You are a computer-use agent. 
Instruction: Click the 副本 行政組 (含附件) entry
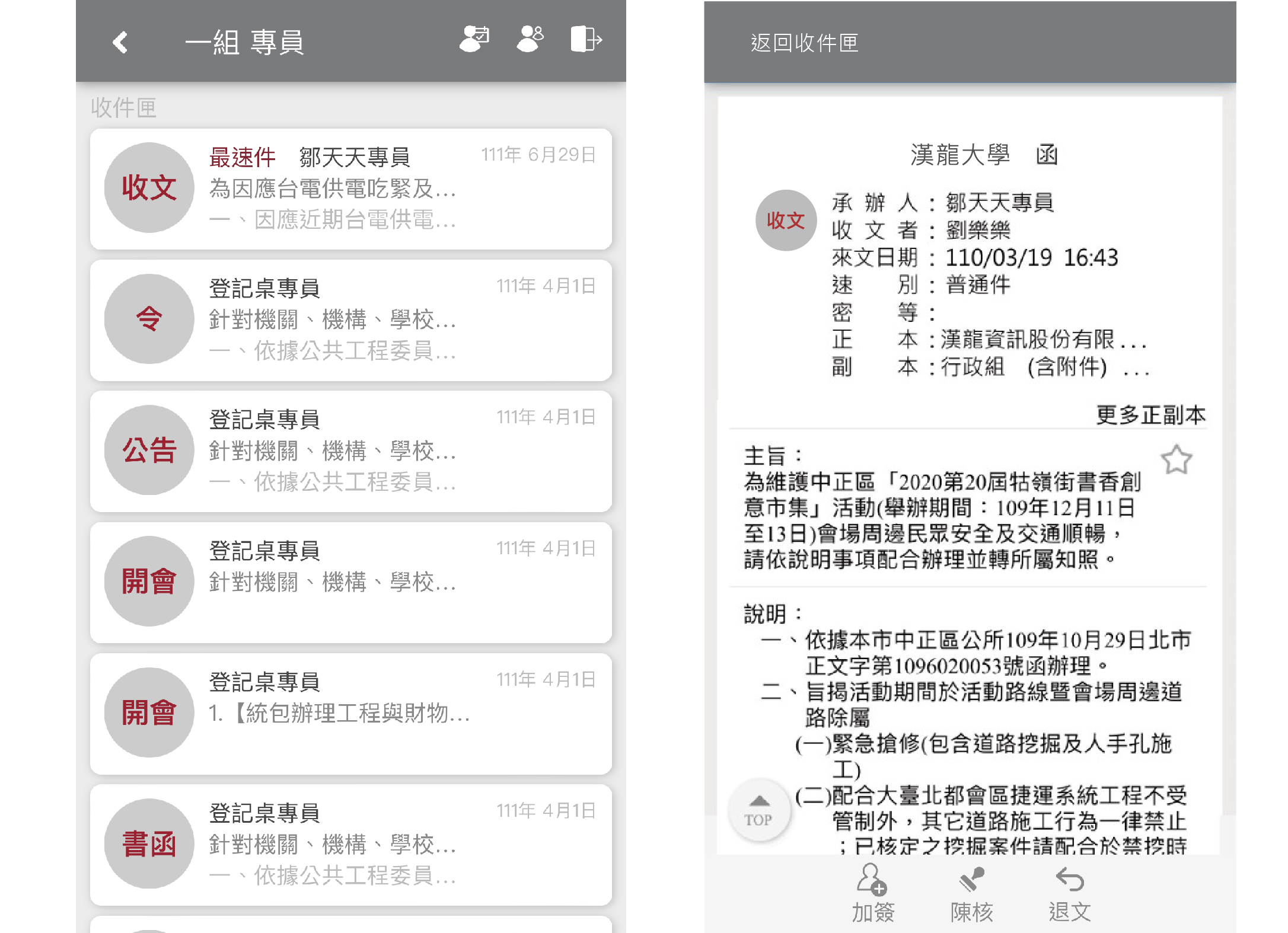tap(991, 367)
